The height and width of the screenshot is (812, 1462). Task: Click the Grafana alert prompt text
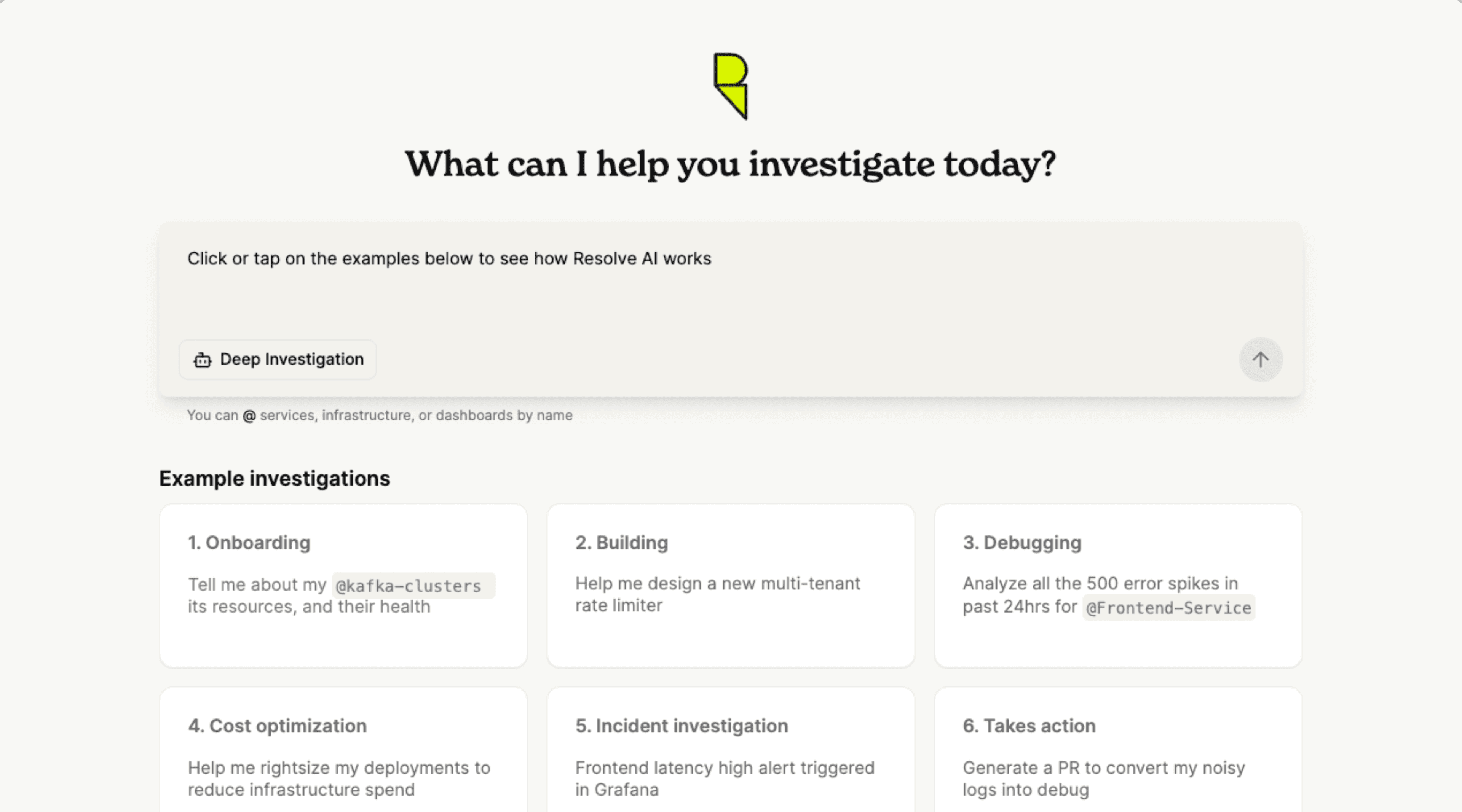coord(724,779)
